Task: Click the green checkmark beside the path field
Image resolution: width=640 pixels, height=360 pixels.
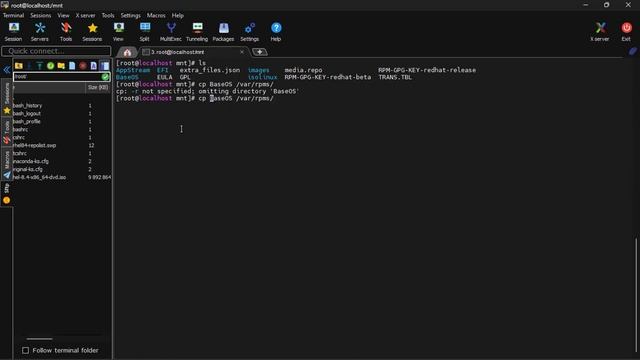Action: (x=105, y=76)
